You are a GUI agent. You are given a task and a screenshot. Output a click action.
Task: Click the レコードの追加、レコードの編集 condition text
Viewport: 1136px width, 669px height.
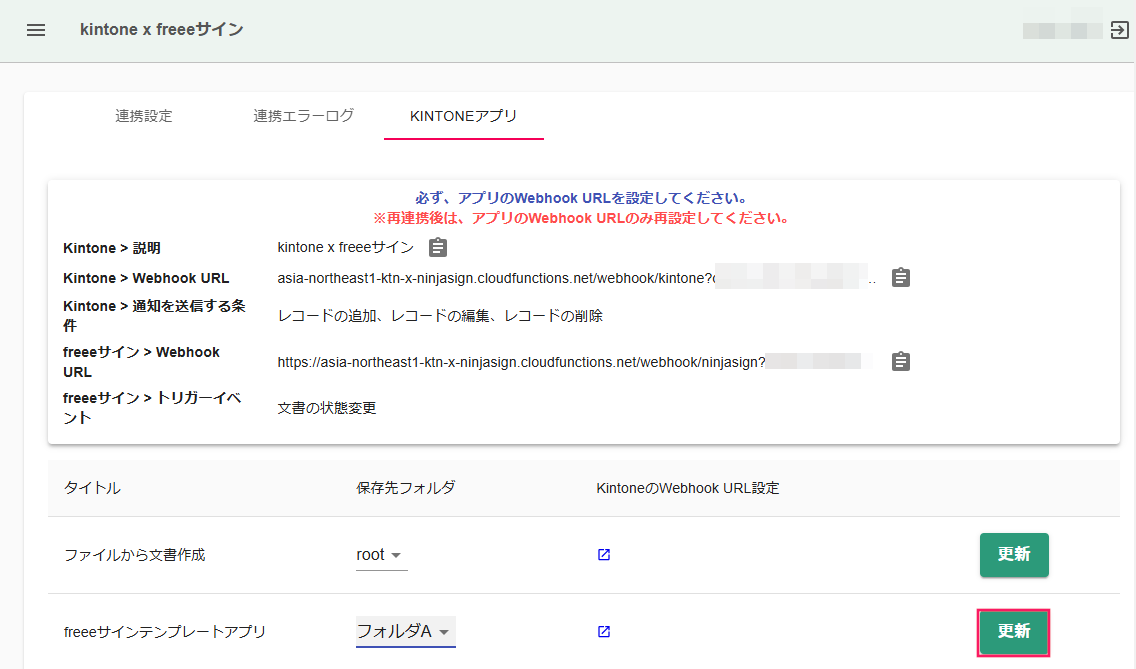(x=440, y=316)
